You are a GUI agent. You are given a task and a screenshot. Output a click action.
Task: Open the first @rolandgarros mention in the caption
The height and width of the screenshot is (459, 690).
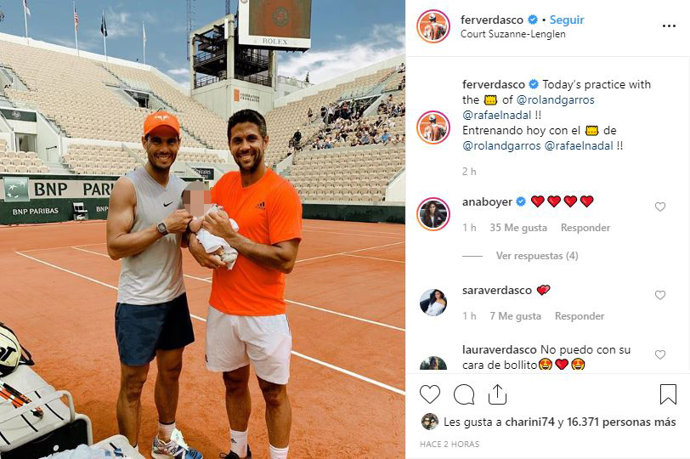click(x=555, y=100)
